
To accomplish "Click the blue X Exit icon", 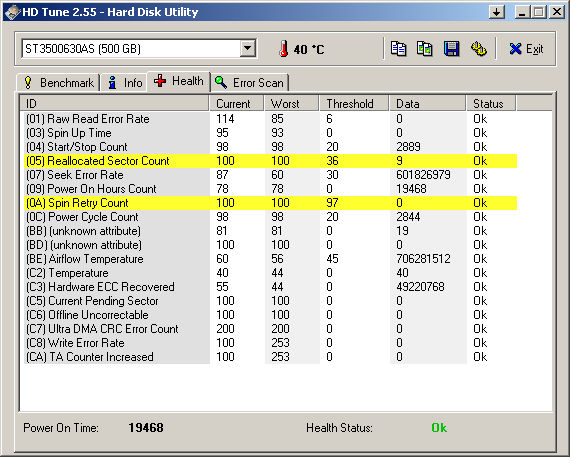I will (x=515, y=49).
